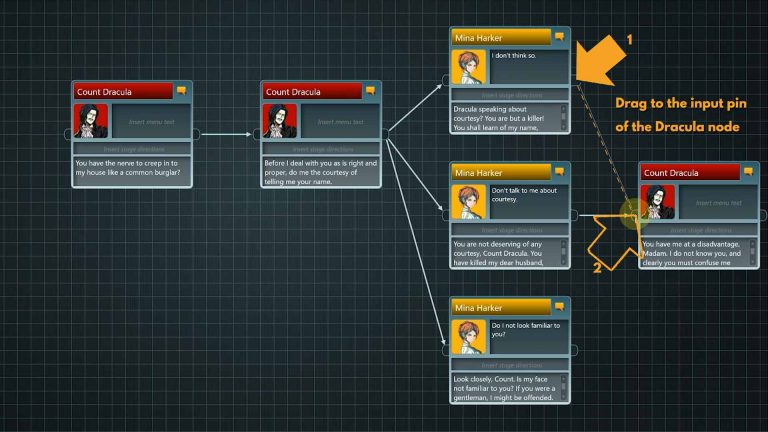This screenshot has height=432, width=768.
Task: Click dialogue 'Before I deal with you as is right'
Action: pos(321,171)
